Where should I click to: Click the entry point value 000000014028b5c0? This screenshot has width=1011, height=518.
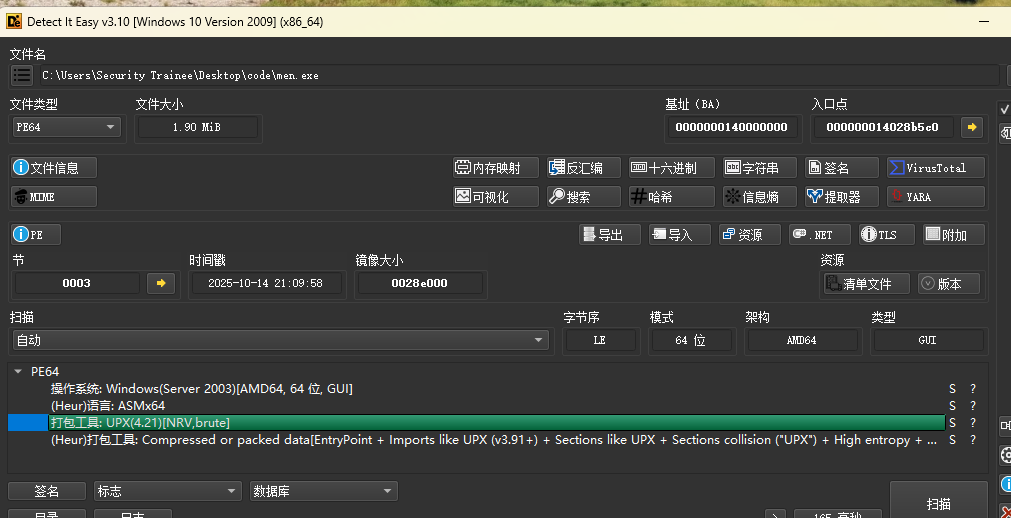click(883, 127)
